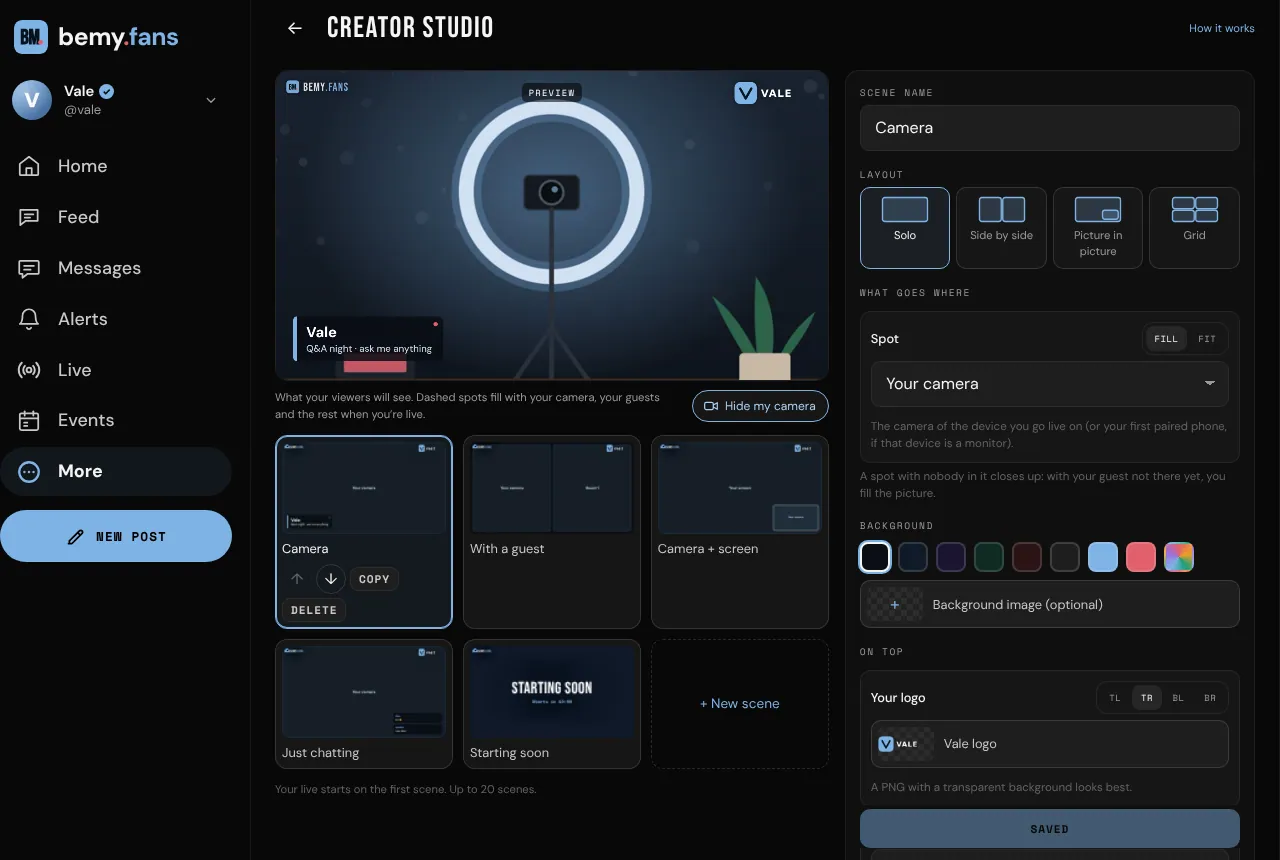Screen dimensions: 1280x860
Task: Set spot to FILL mode
Action: click(x=1166, y=339)
